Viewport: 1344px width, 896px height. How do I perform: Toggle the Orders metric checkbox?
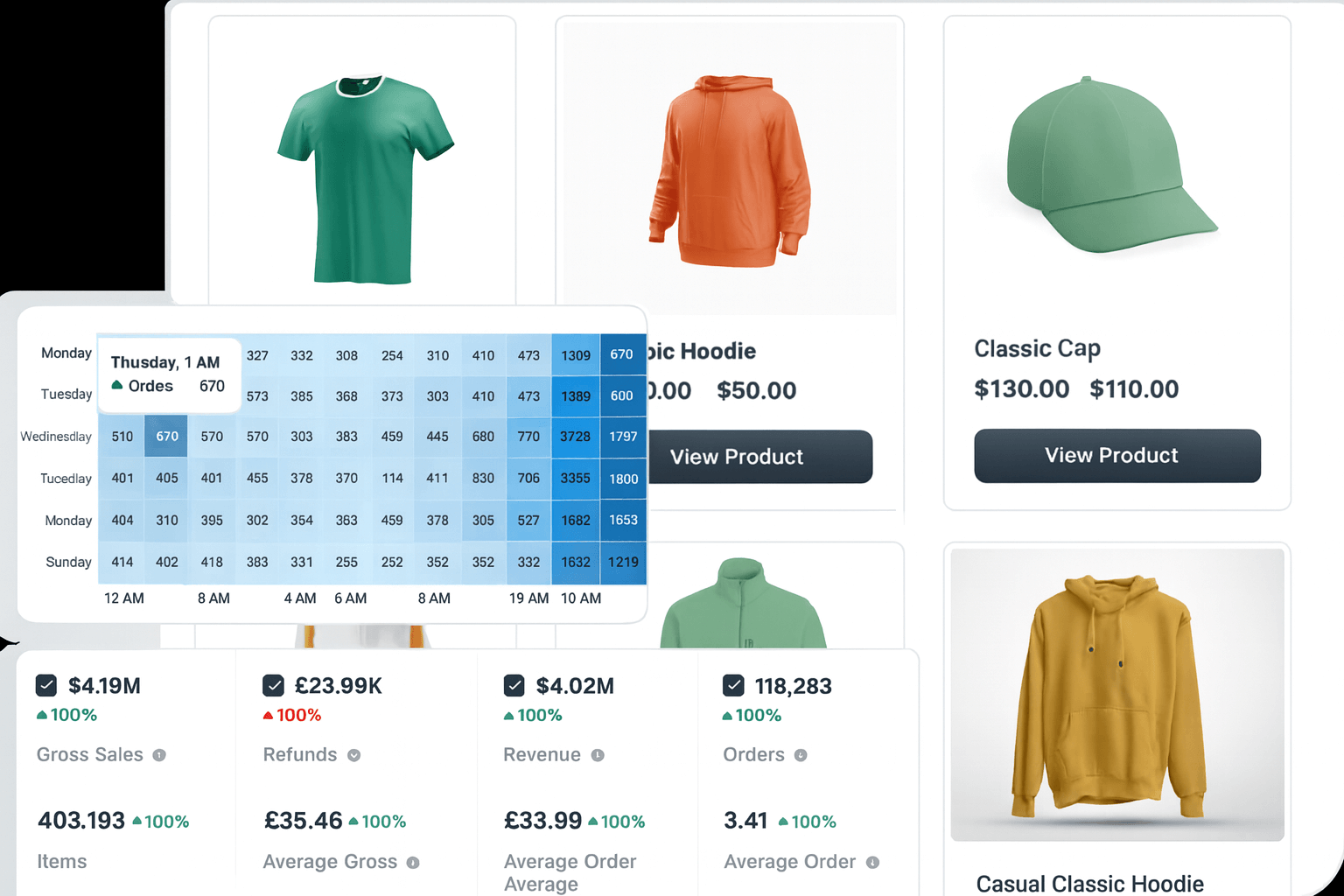(x=733, y=686)
